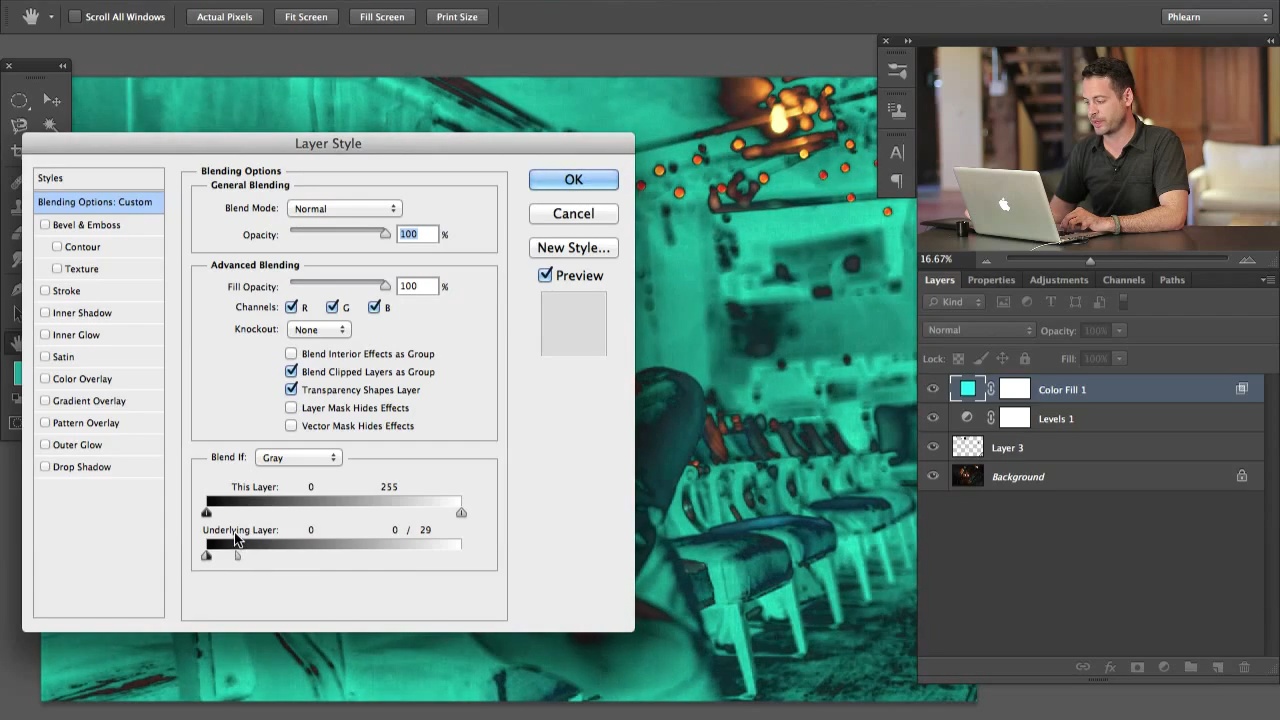
Task: Zoom in with Navigator large mountains icon
Action: pyautogui.click(x=1247, y=260)
